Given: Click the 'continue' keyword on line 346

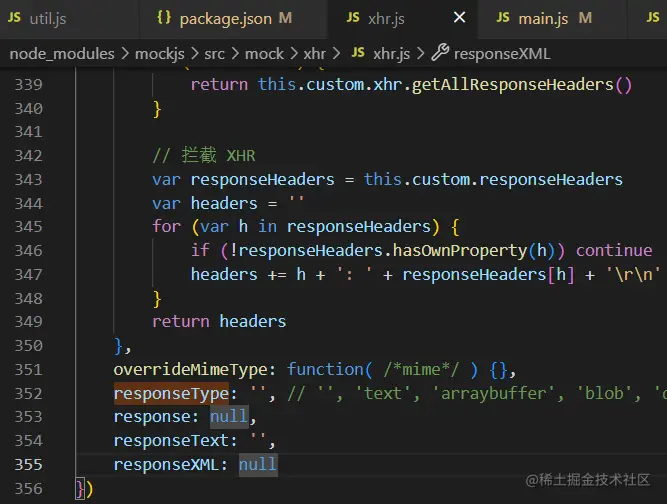Looking at the screenshot, I should pyautogui.click(x=614, y=251).
